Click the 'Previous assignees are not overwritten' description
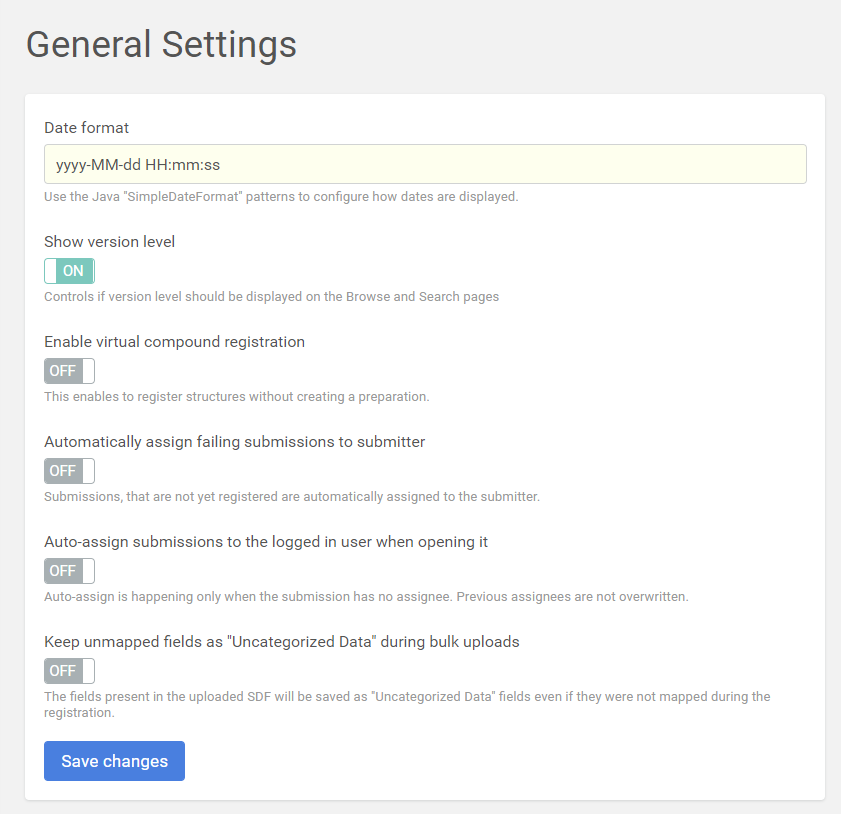Viewport: 841px width, 814px height. point(366,597)
